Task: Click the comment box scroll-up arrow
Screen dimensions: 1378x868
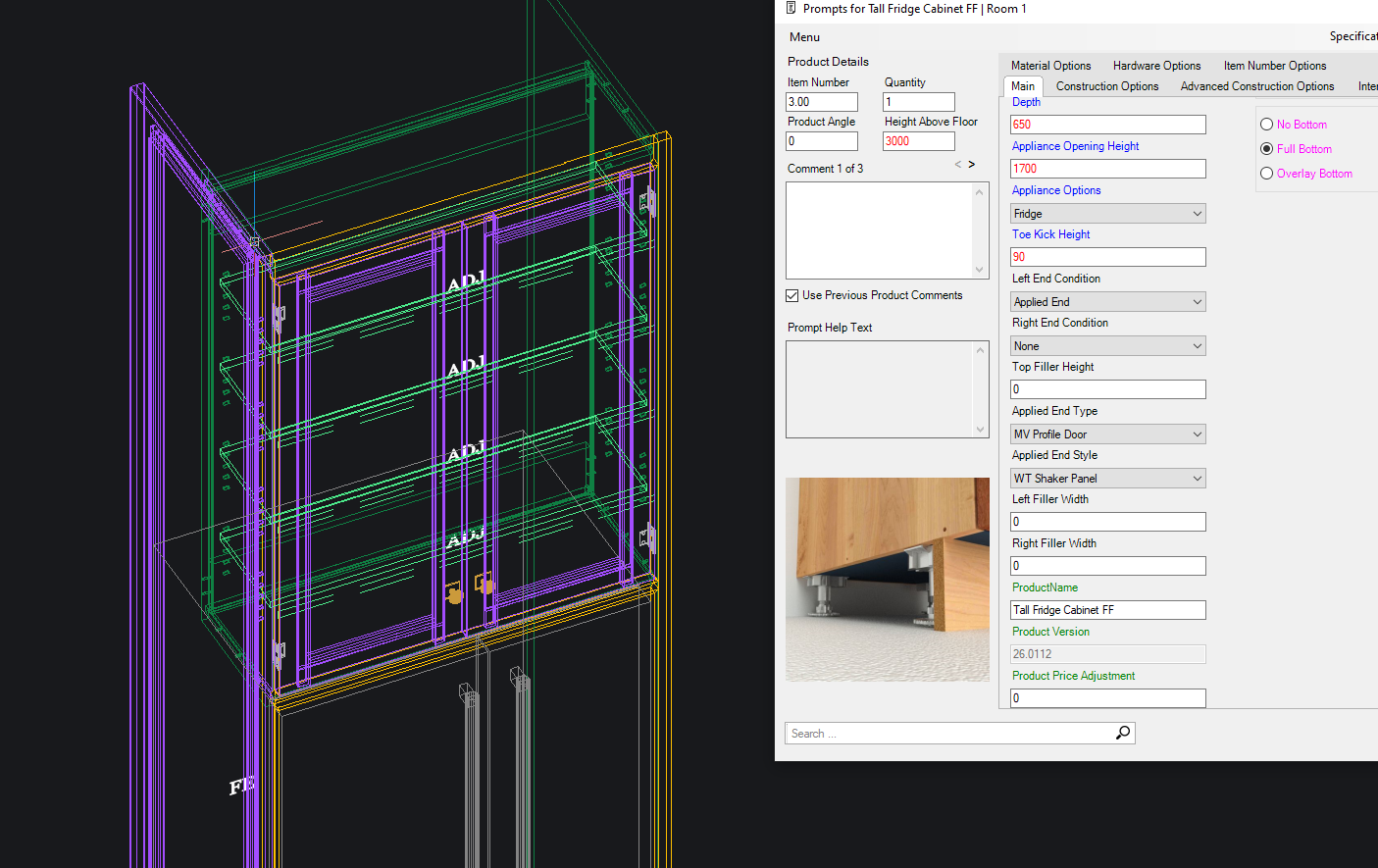Action: tap(979, 192)
